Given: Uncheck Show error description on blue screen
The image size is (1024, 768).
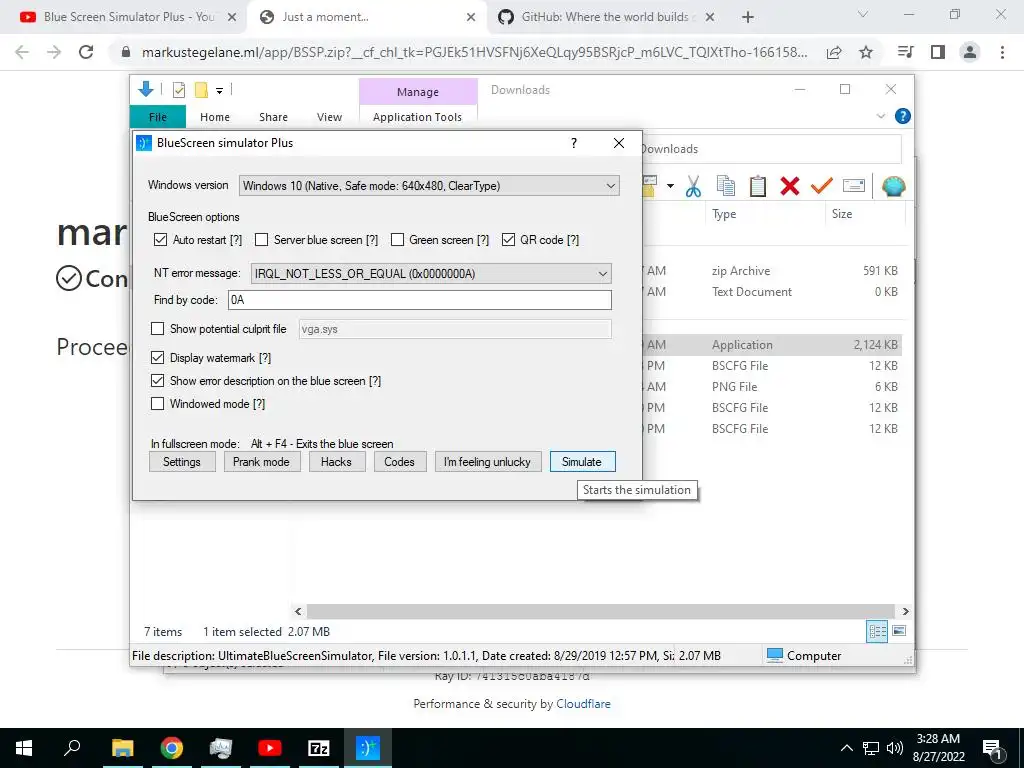Looking at the screenshot, I should (157, 380).
